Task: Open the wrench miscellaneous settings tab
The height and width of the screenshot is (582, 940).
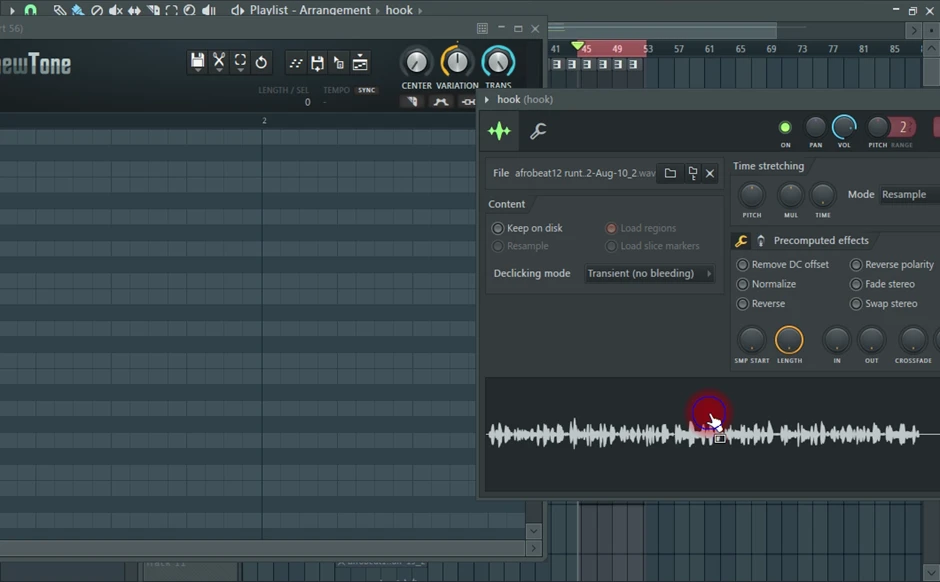Action: [537, 131]
